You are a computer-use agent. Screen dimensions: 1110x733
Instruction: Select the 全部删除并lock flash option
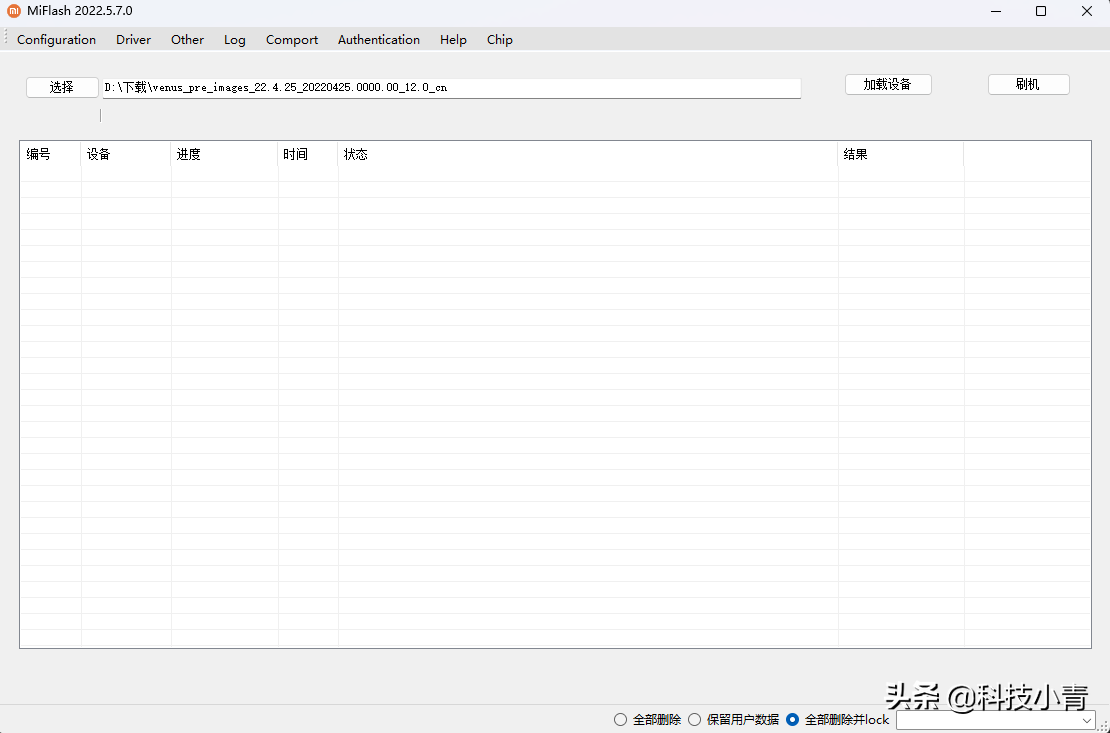click(x=791, y=719)
